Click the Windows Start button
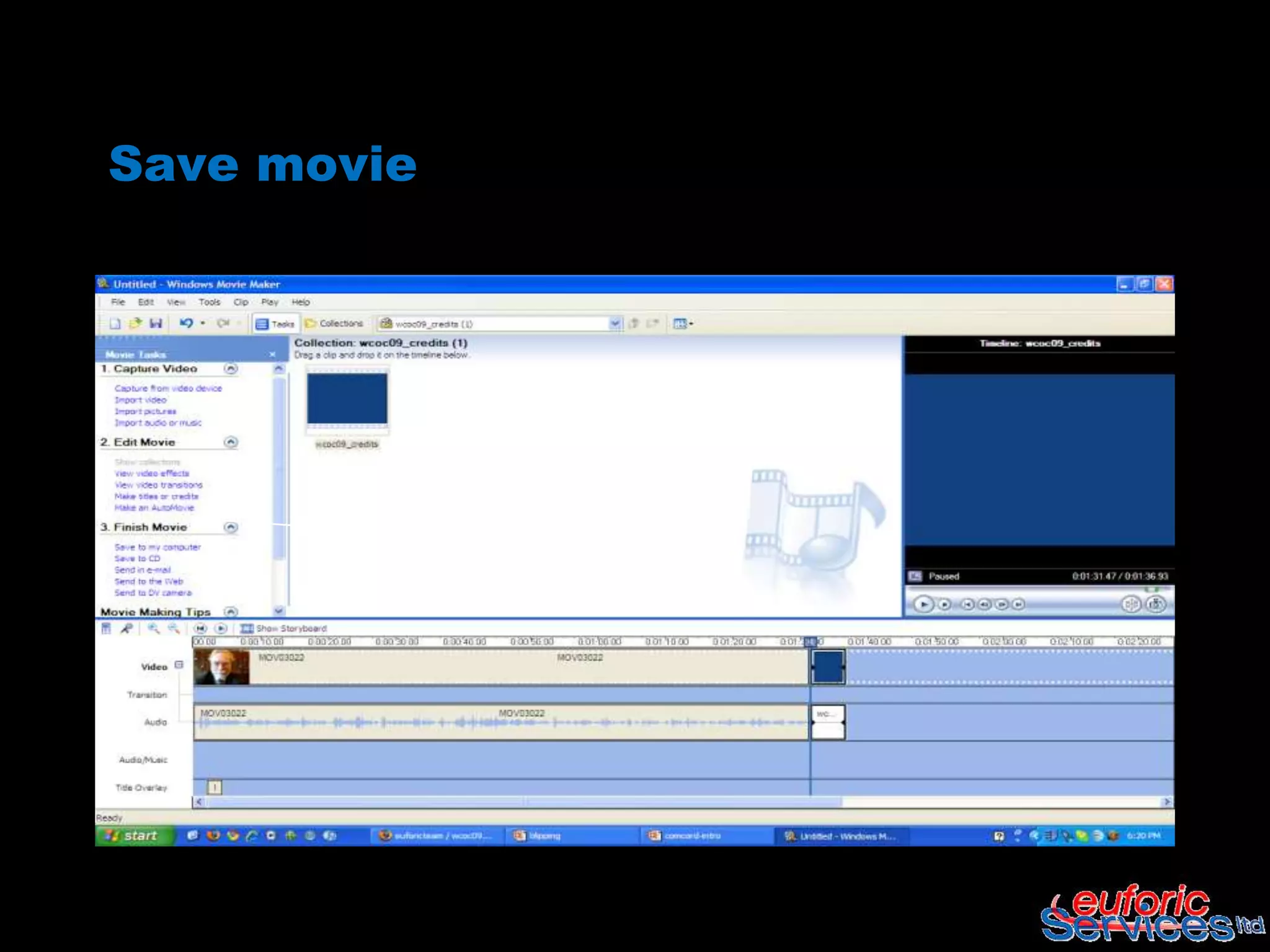The height and width of the screenshot is (952, 1270). point(135,835)
